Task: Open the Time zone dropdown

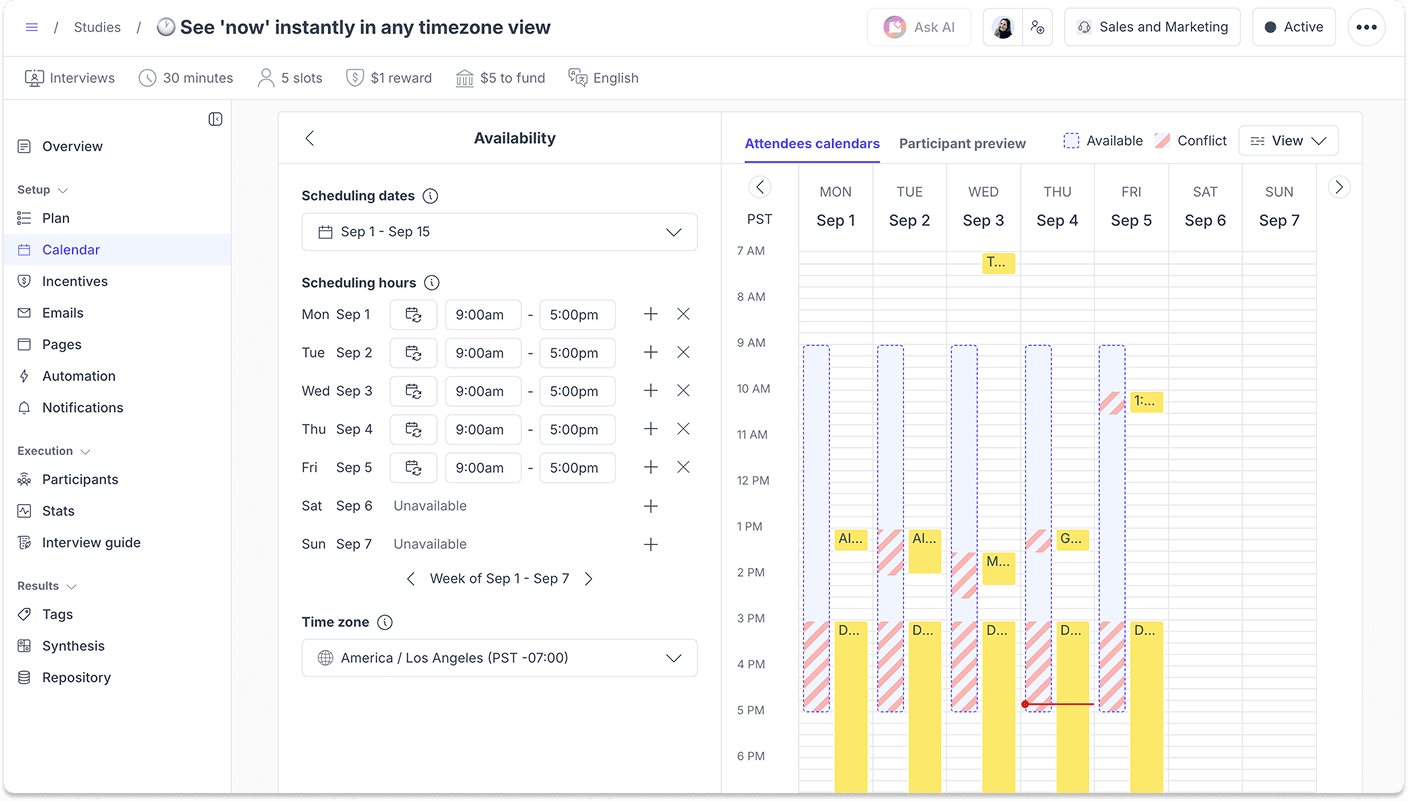Action: [x=499, y=658]
